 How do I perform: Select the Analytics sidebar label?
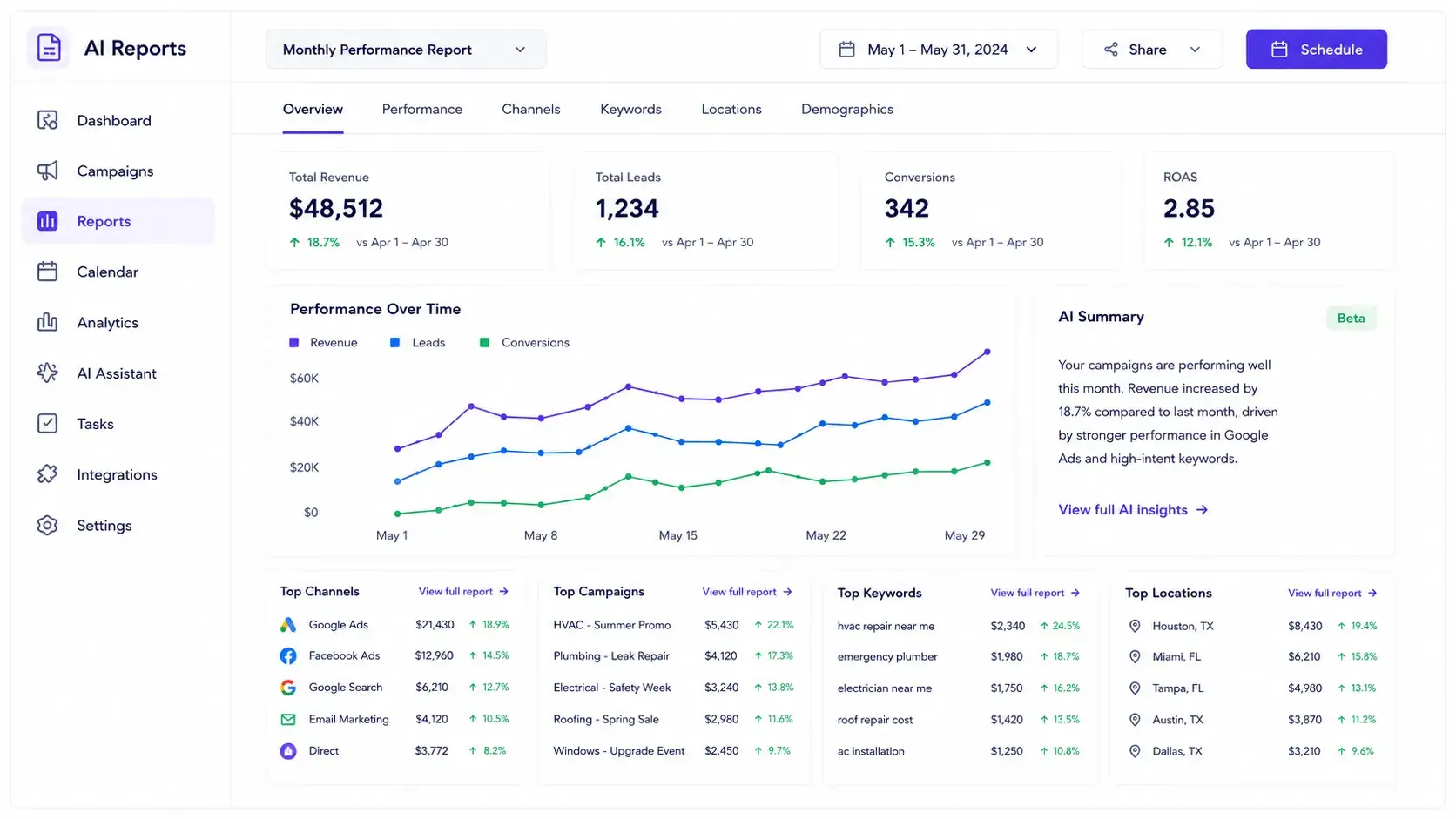[107, 323]
